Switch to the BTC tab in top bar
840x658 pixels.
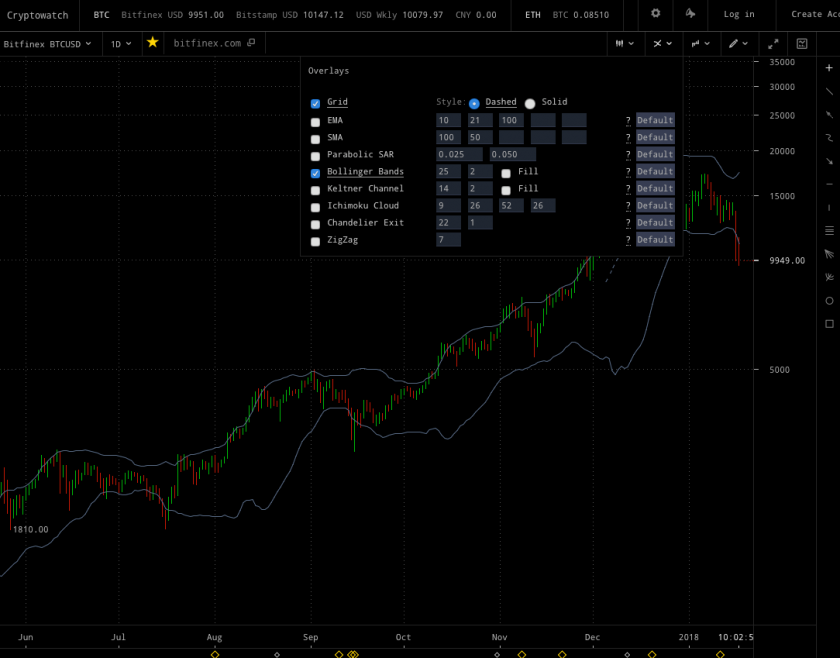pyautogui.click(x=101, y=15)
